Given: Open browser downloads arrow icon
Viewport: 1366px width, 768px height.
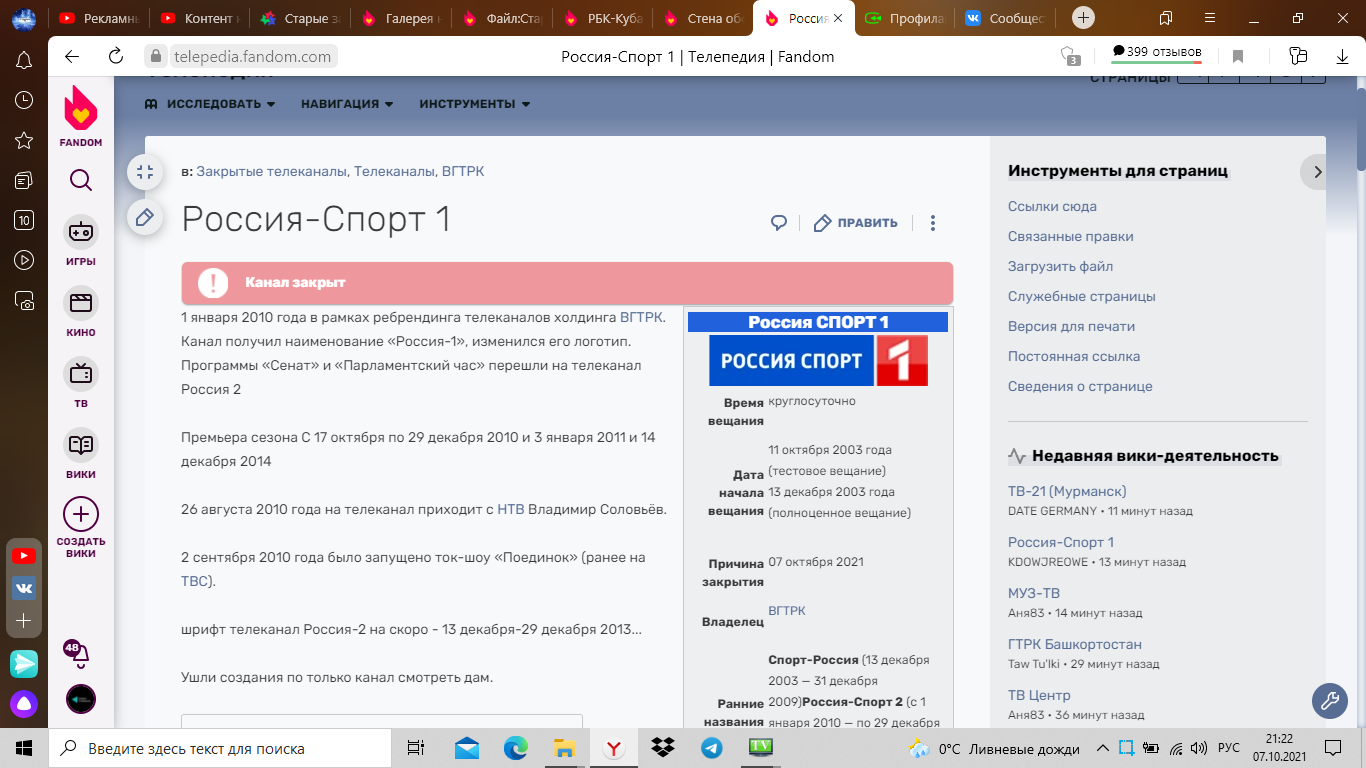Looking at the screenshot, I should 1342,56.
